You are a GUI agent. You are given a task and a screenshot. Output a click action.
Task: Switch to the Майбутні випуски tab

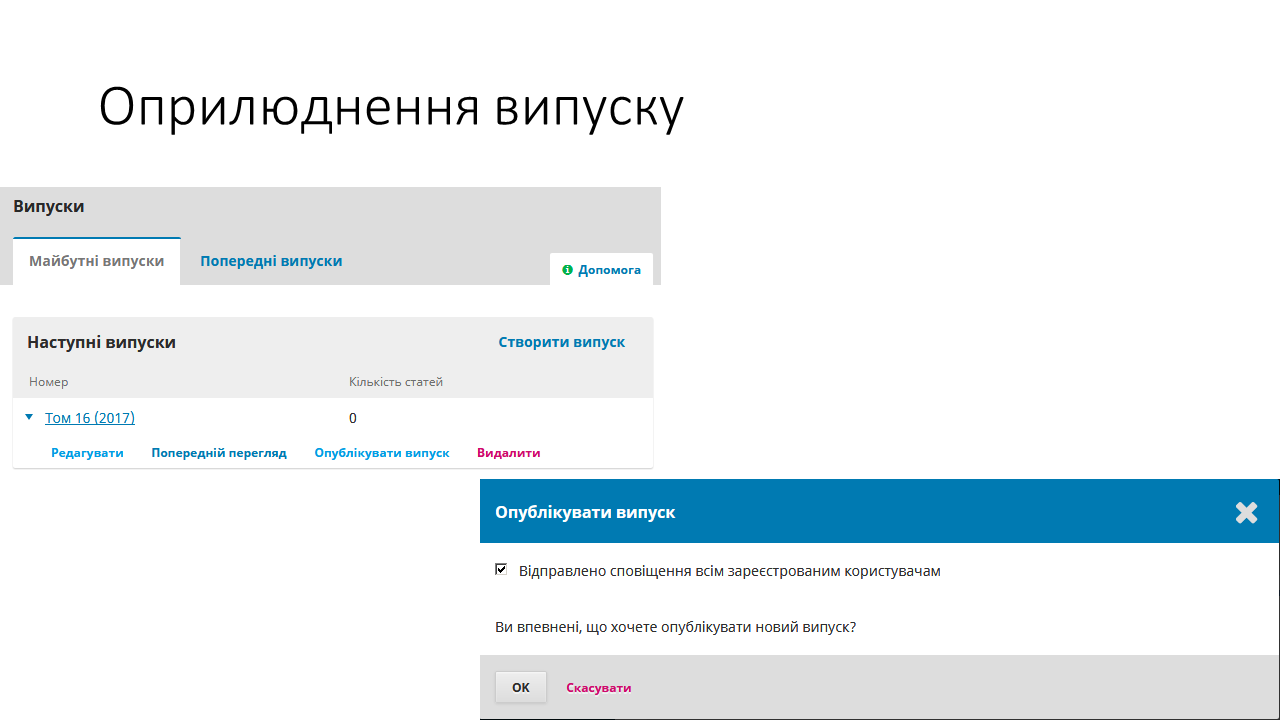point(96,261)
